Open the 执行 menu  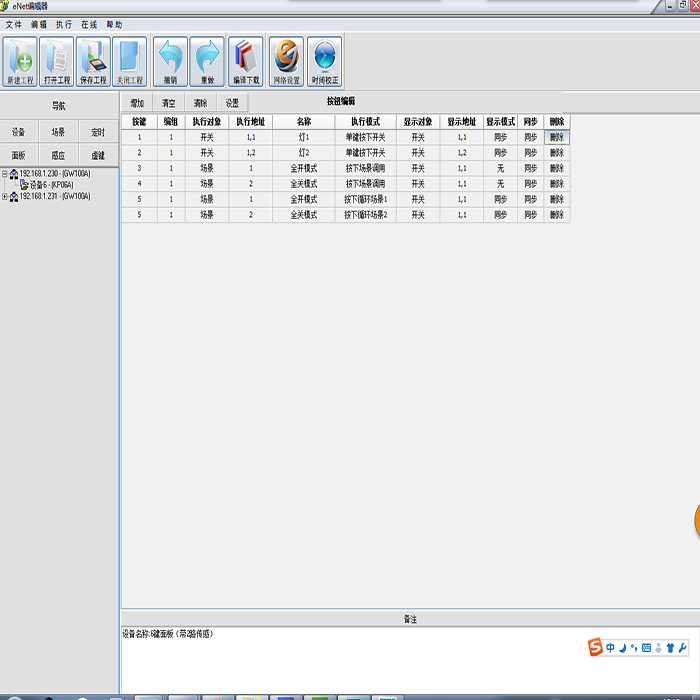[64, 25]
